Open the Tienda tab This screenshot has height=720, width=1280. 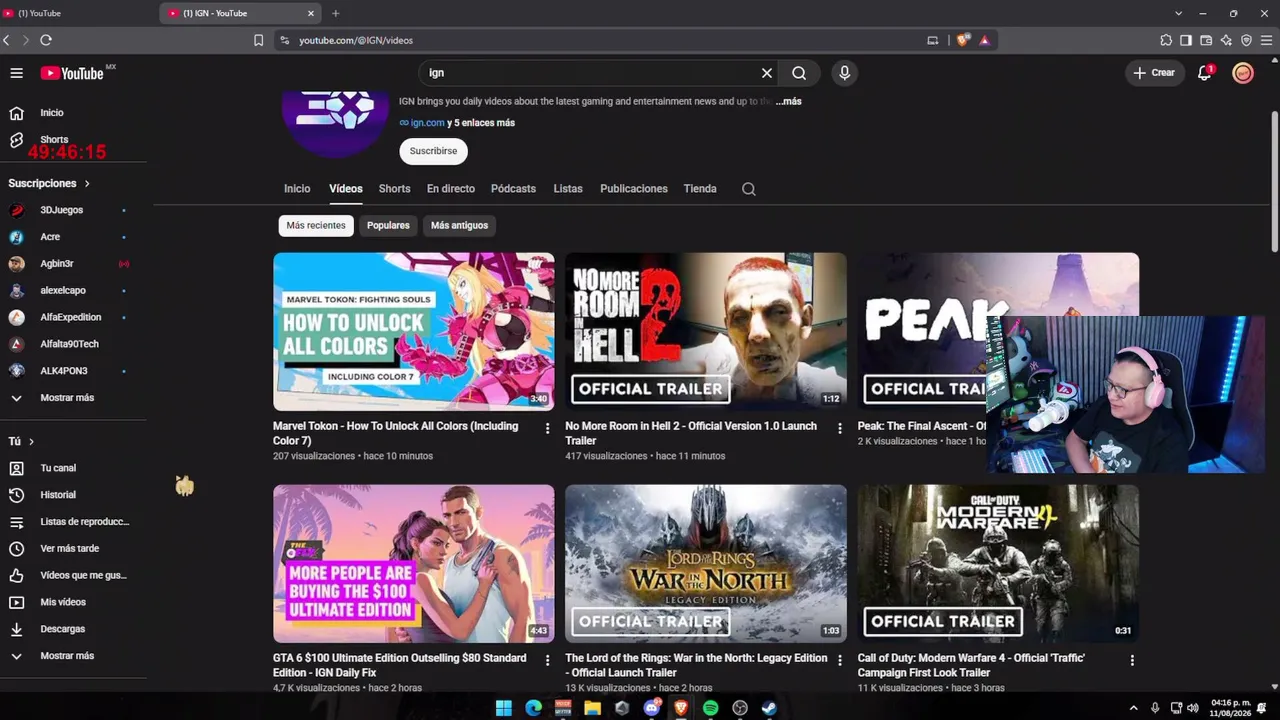[x=700, y=189]
